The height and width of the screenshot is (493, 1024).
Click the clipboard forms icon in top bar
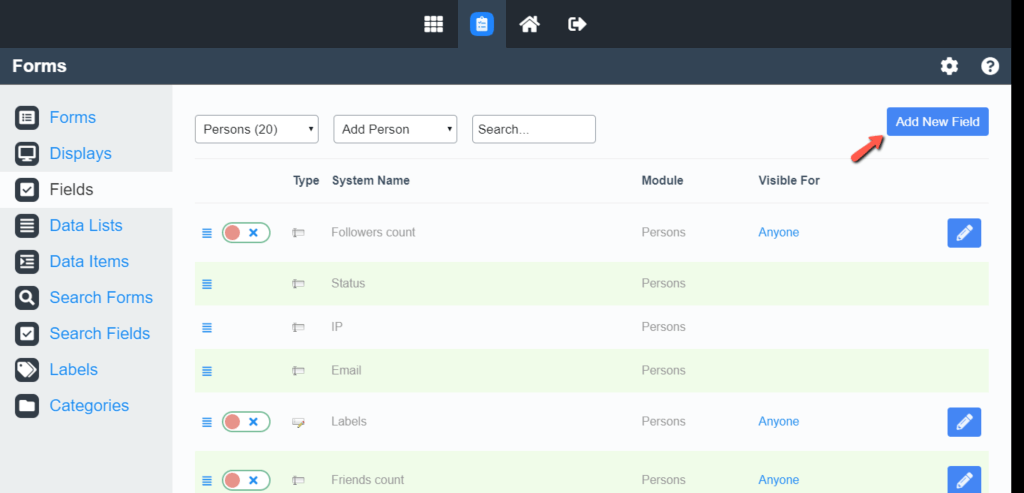coord(482,24)
